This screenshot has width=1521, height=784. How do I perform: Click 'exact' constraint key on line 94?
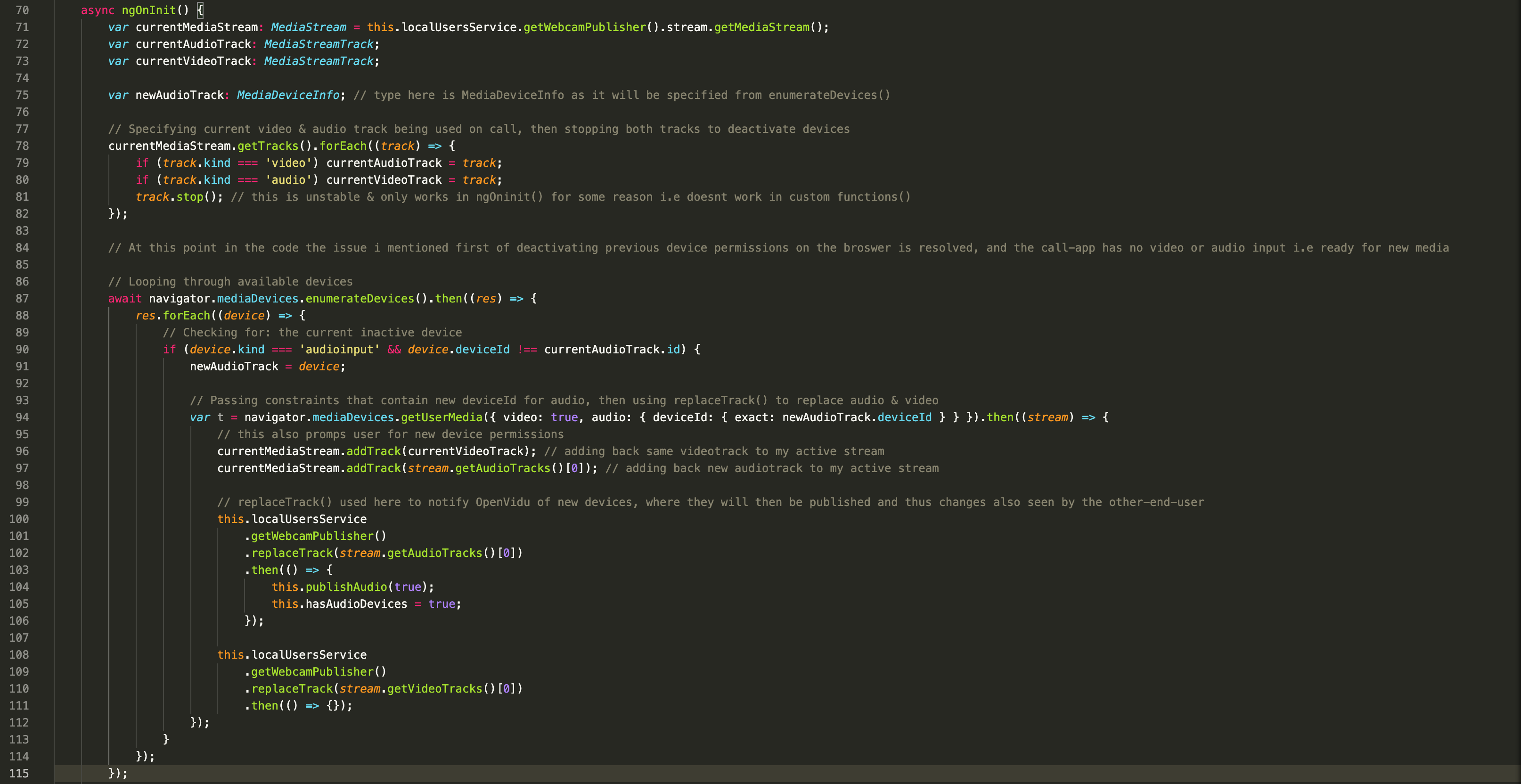752,417
